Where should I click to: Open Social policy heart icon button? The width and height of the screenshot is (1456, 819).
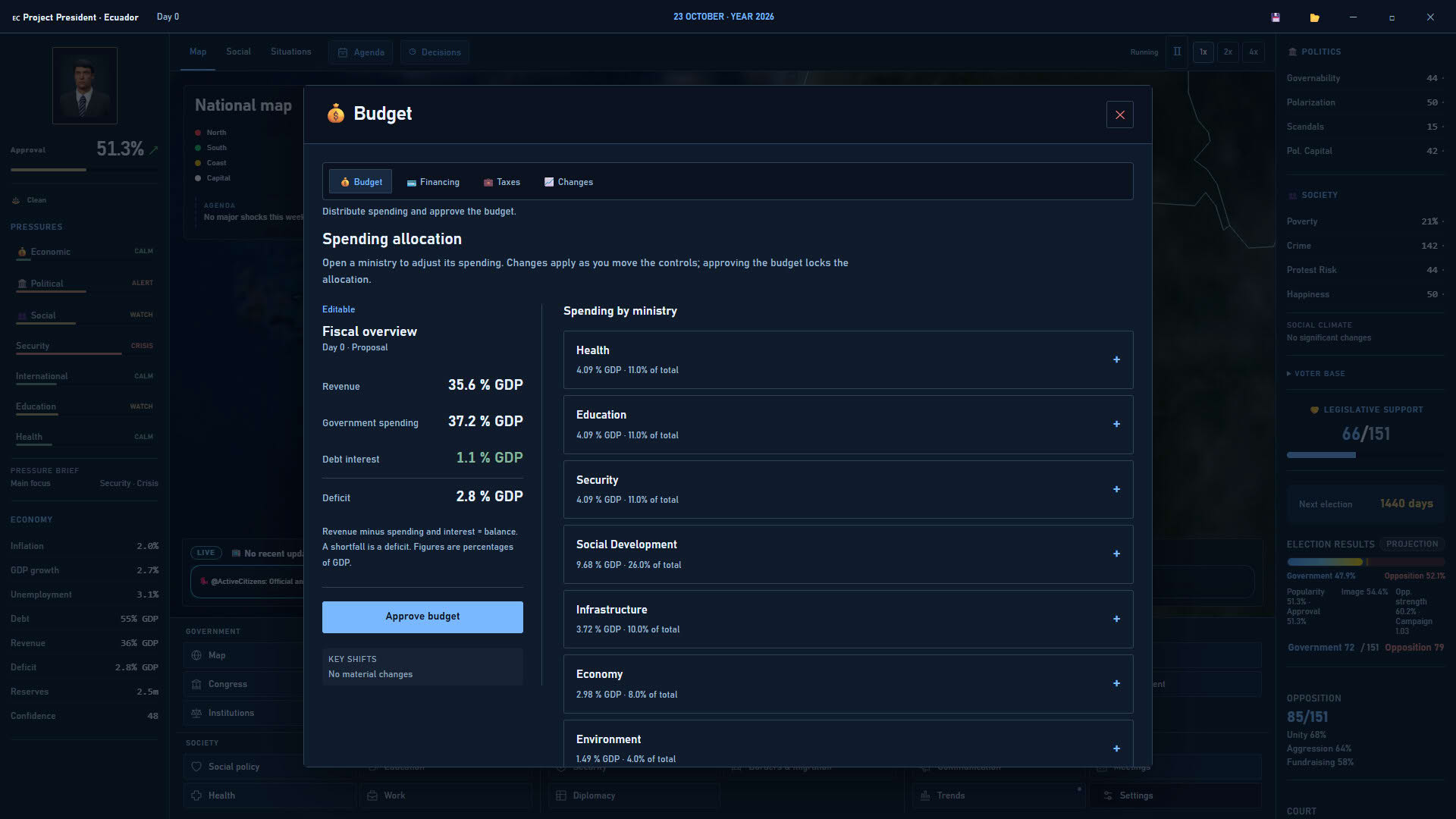[x=243, y=767]
